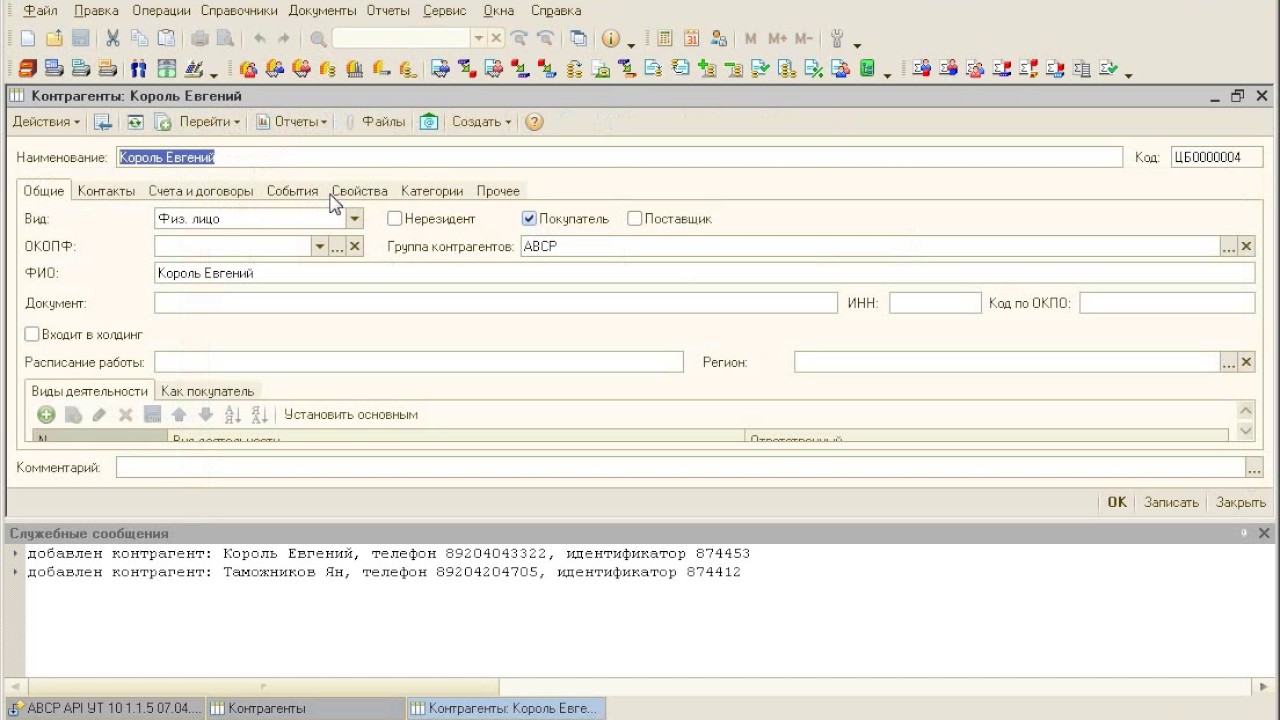Screen dimensions: 1280x720
Task: Click the Закрыть button
Action: coord(1241,503)
